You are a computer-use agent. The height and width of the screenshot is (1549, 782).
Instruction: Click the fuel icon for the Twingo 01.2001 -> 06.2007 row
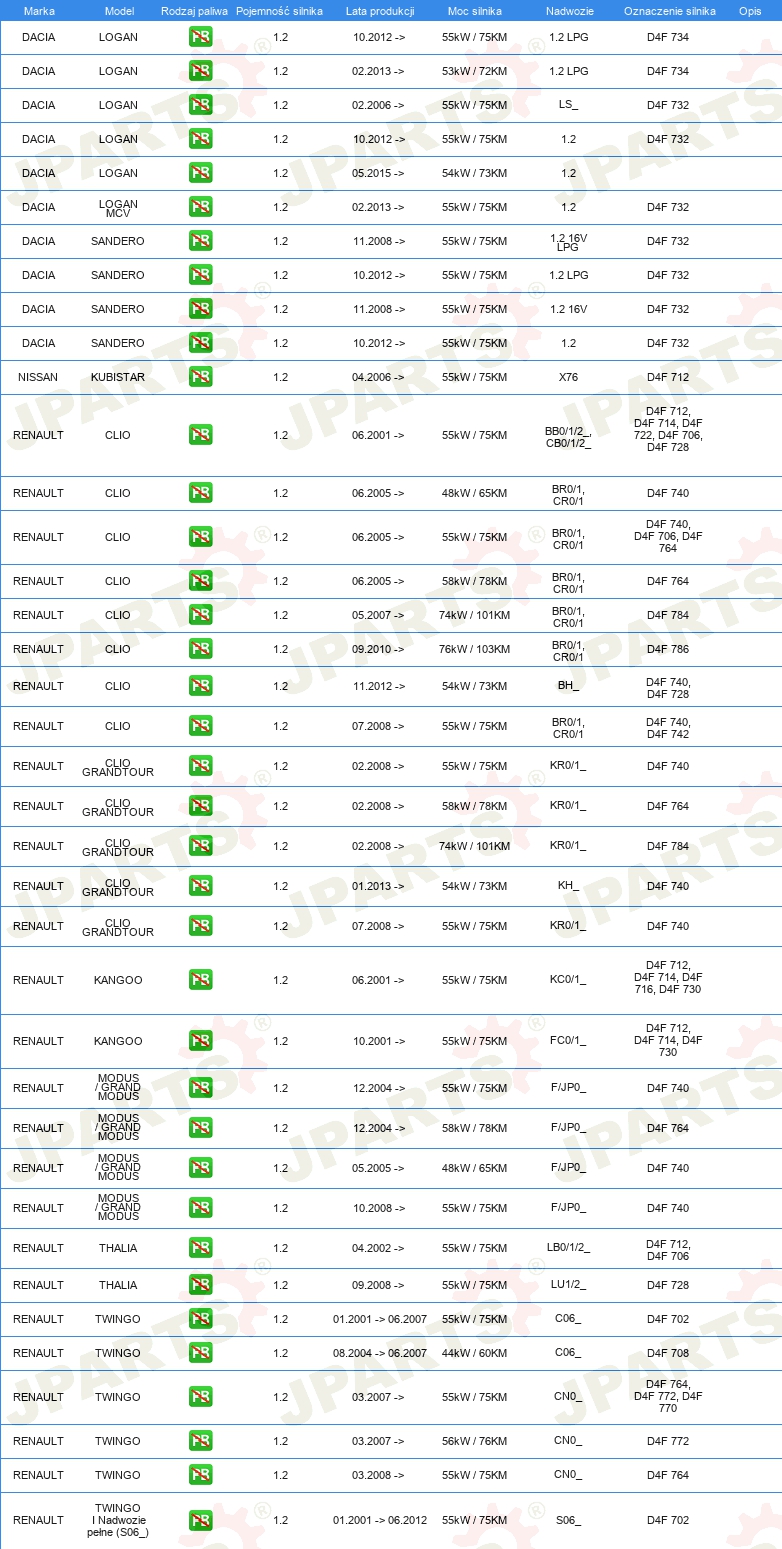(200, 1319)
